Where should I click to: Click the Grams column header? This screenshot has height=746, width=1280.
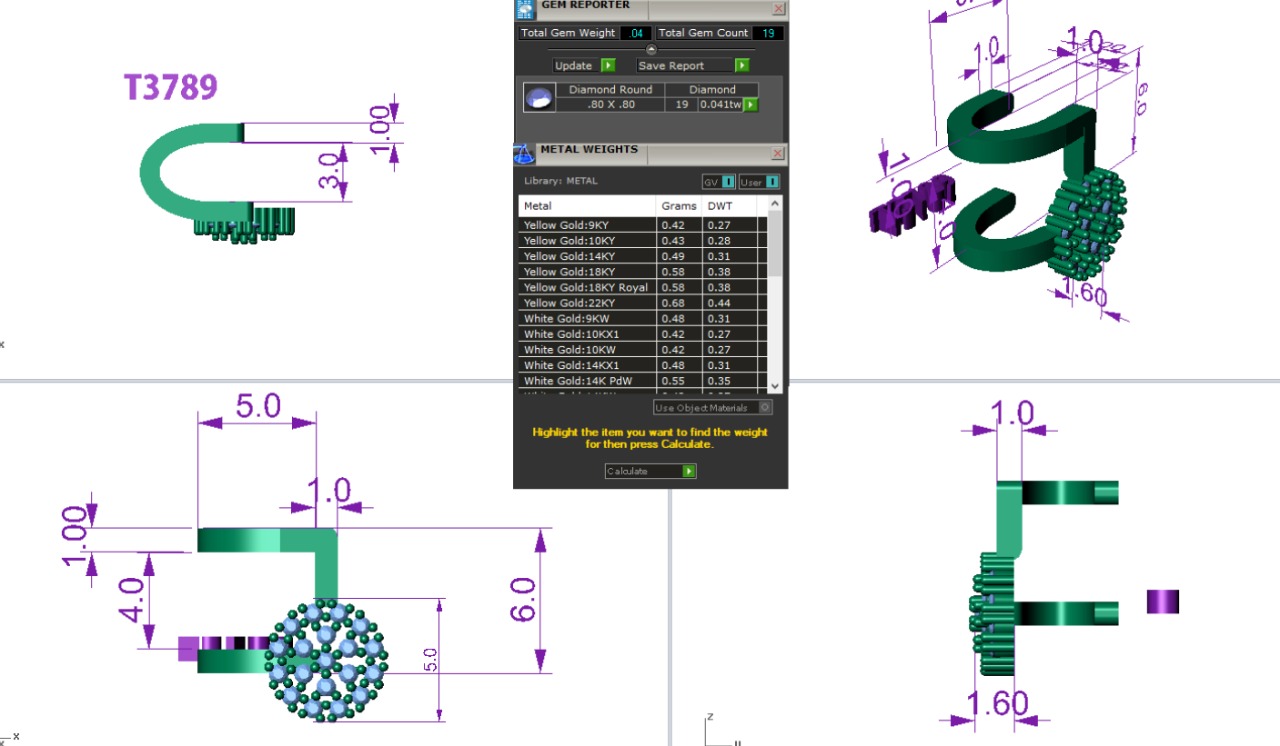coord(678,206)
